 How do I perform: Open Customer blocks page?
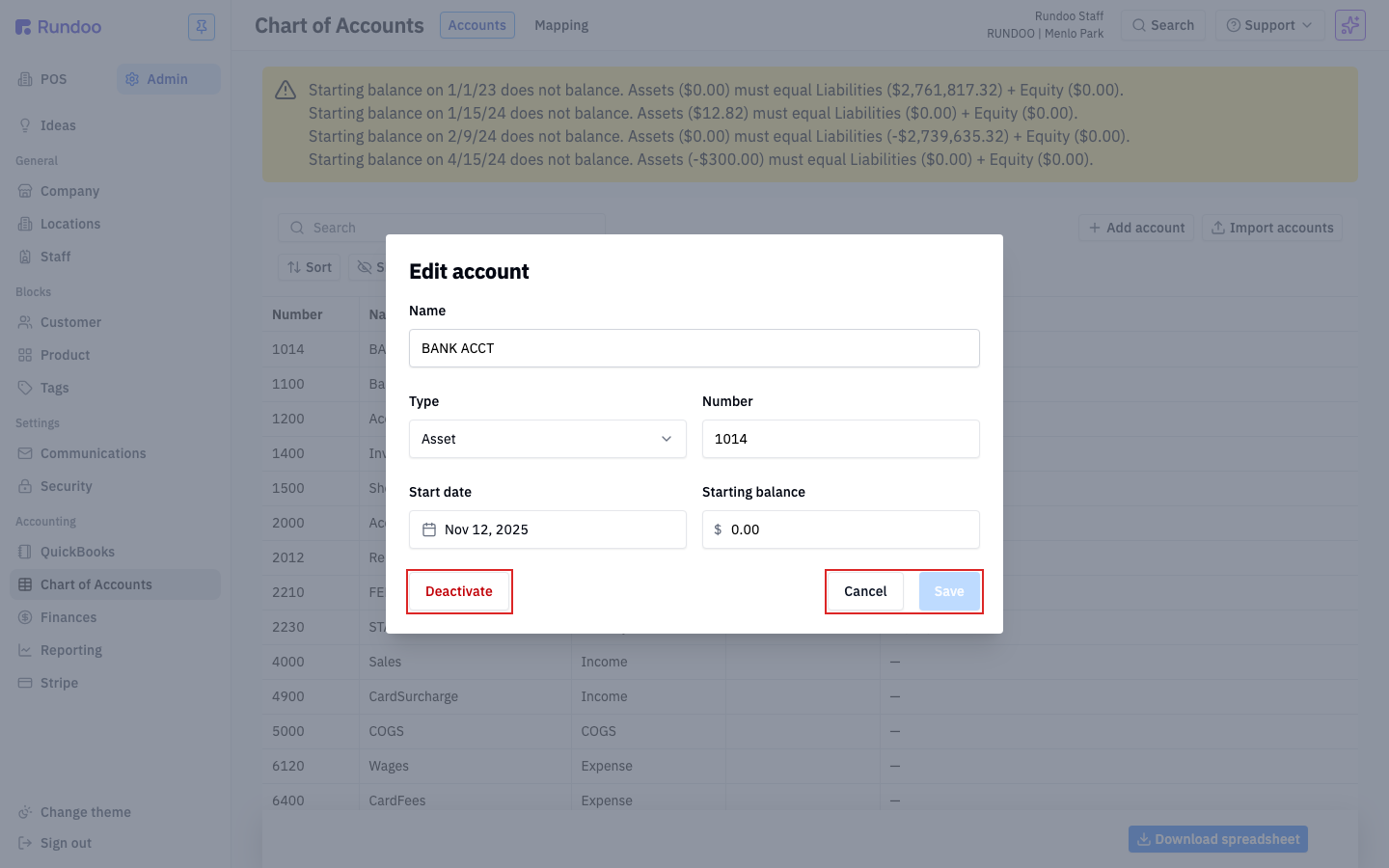coord(115,322)
